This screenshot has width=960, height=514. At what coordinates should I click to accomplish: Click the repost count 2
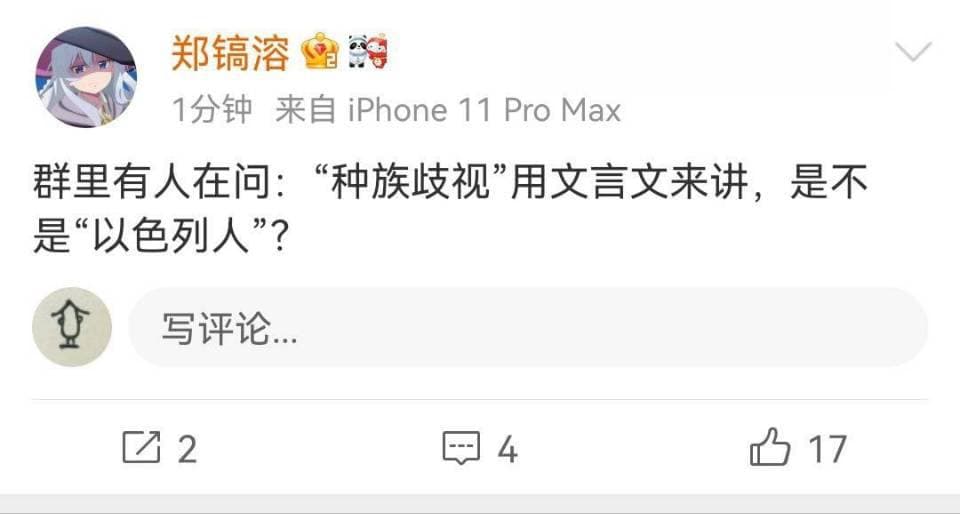coord(187,449)
